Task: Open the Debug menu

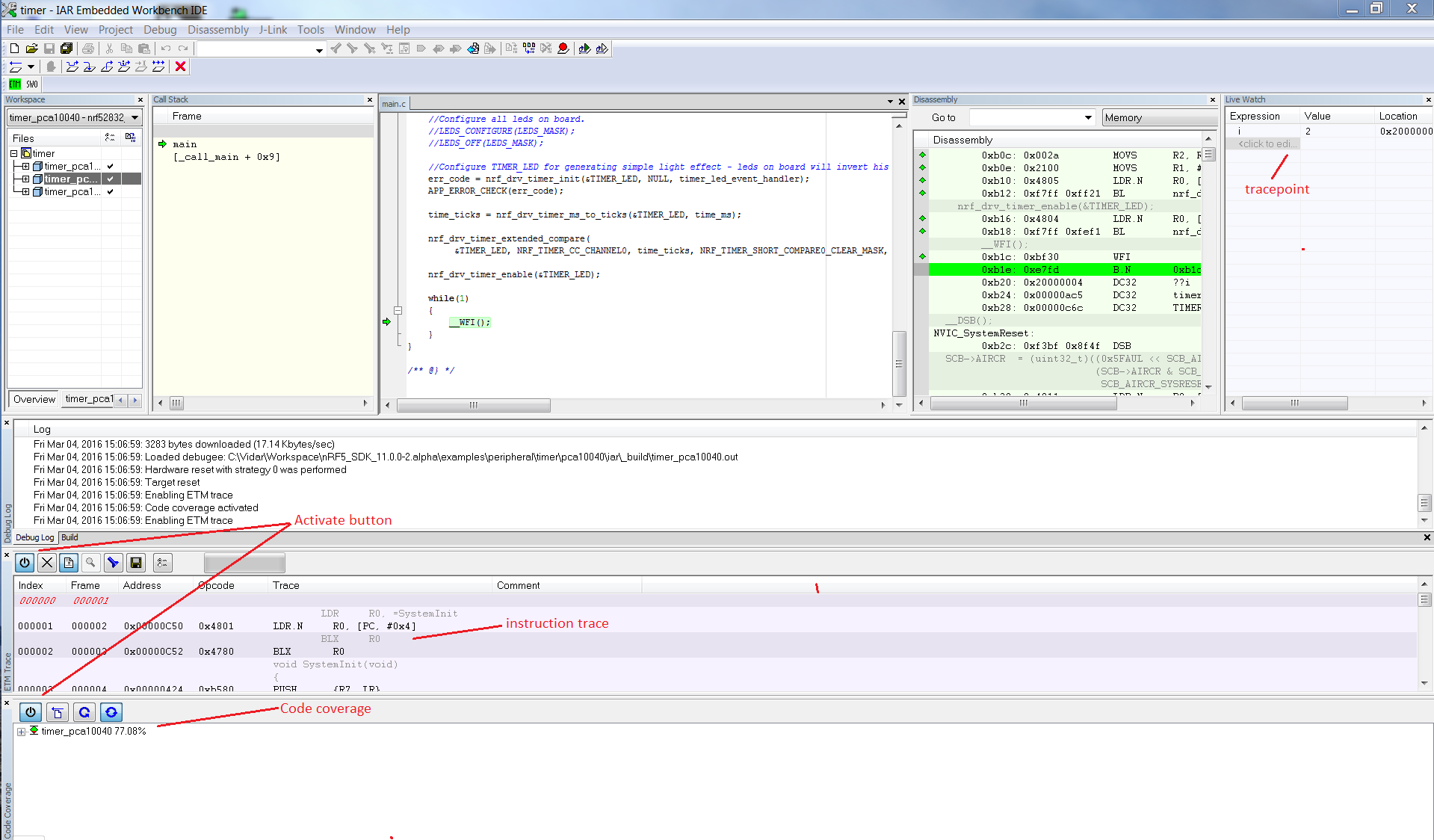Action: (160, 30)
